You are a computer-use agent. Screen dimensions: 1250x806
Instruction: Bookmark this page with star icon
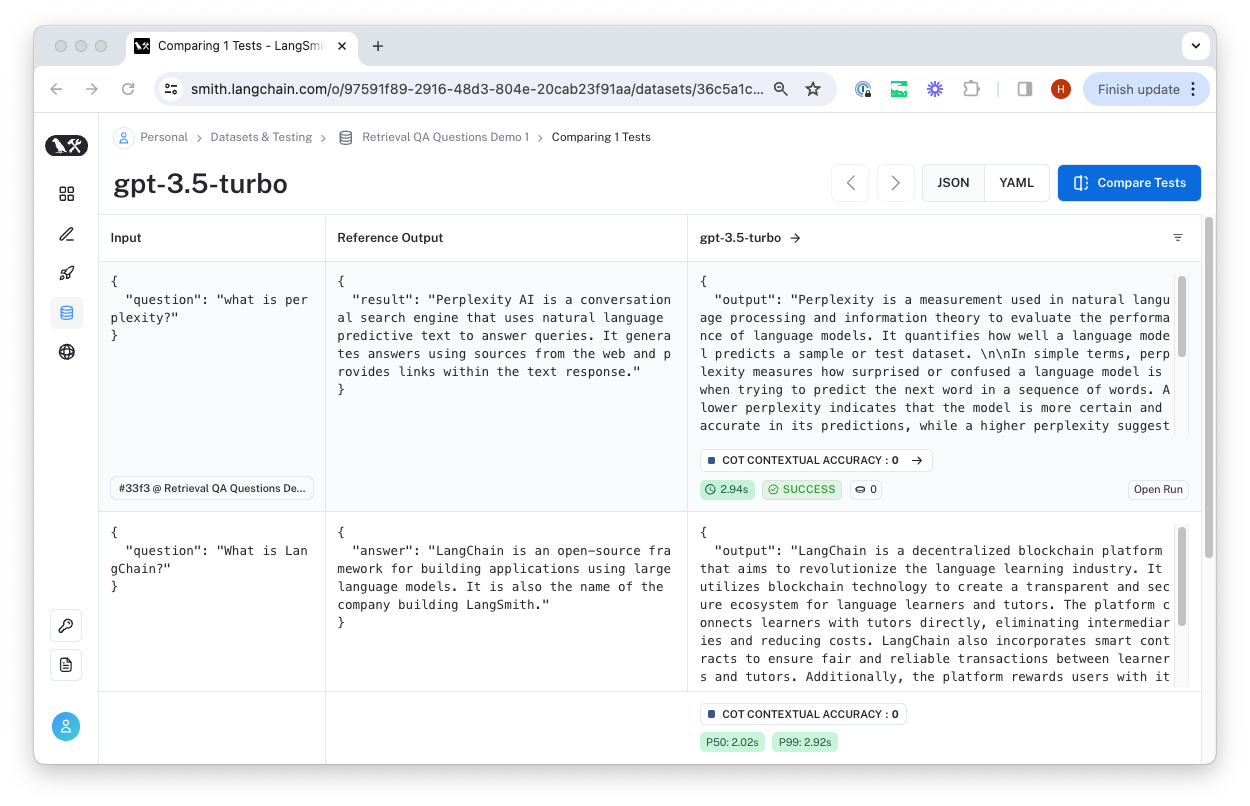[x=813, y=89]
